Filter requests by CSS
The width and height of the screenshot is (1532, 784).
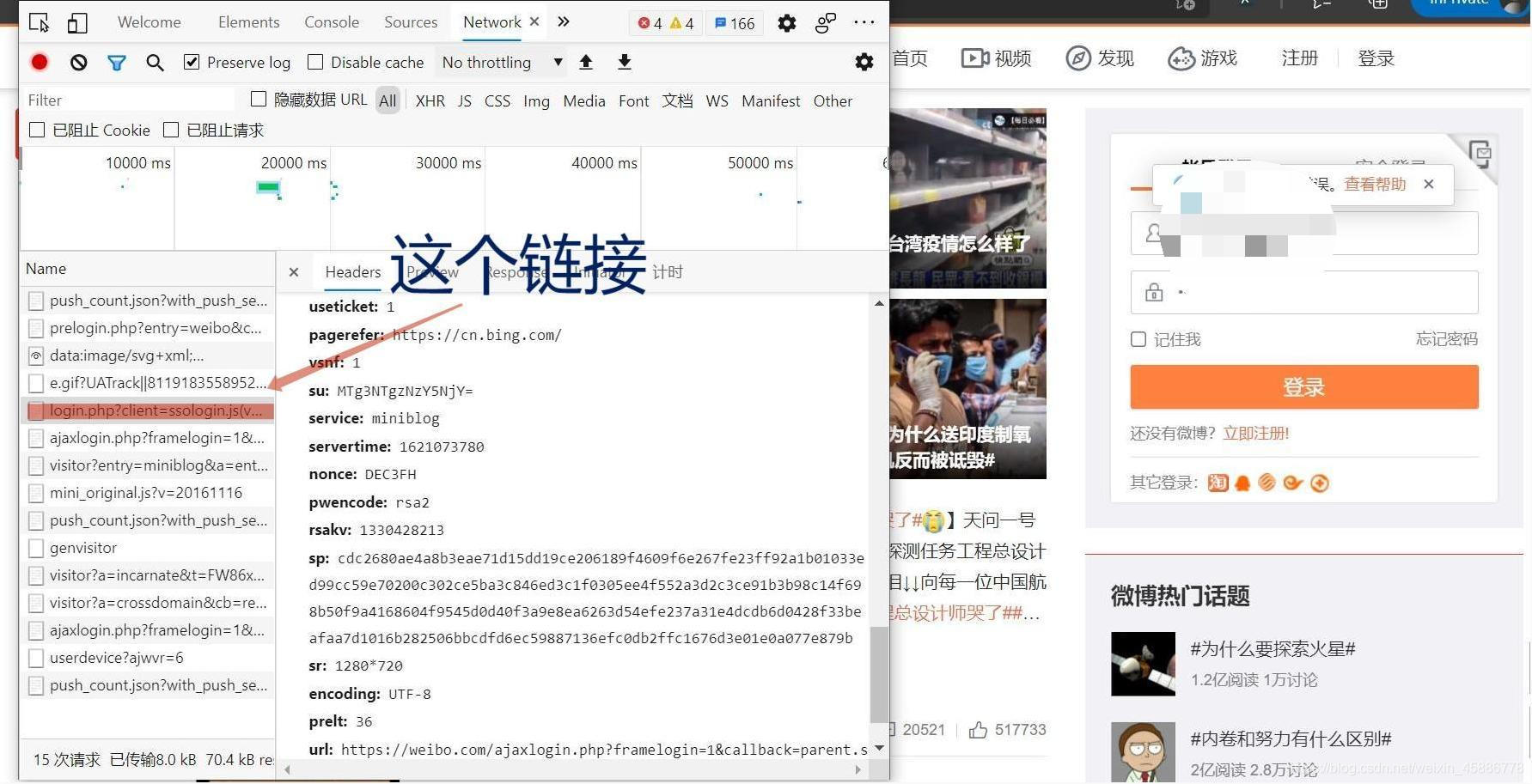pos(497,100)
